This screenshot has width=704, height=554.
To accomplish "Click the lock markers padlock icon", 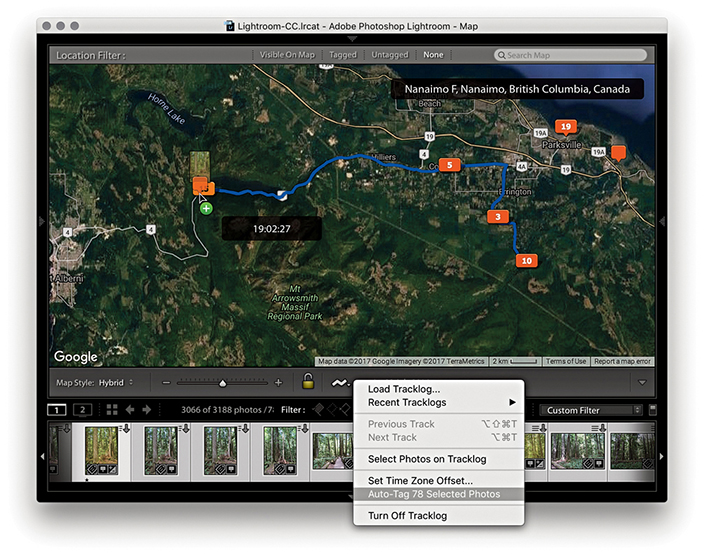I will coord(309,382).
